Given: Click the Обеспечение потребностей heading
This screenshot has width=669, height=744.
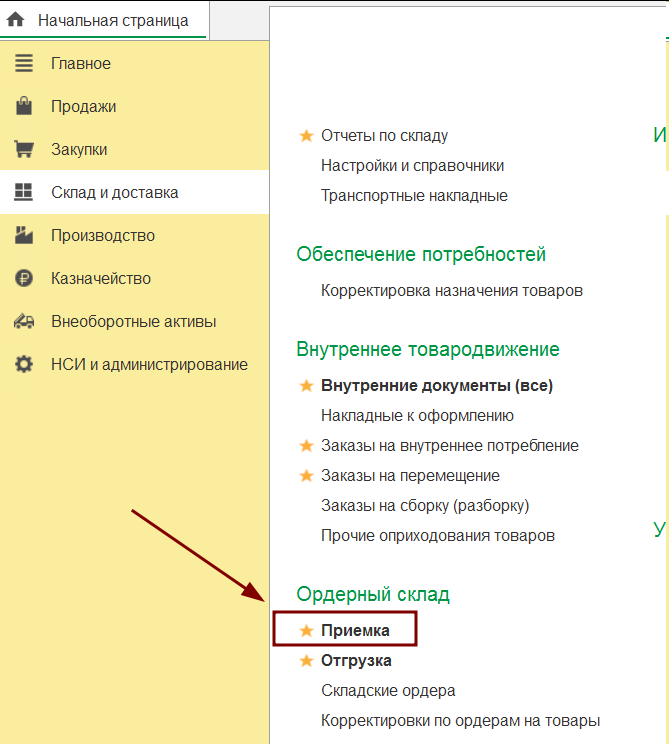Looking at the screenshot, I should coord(421,254).
